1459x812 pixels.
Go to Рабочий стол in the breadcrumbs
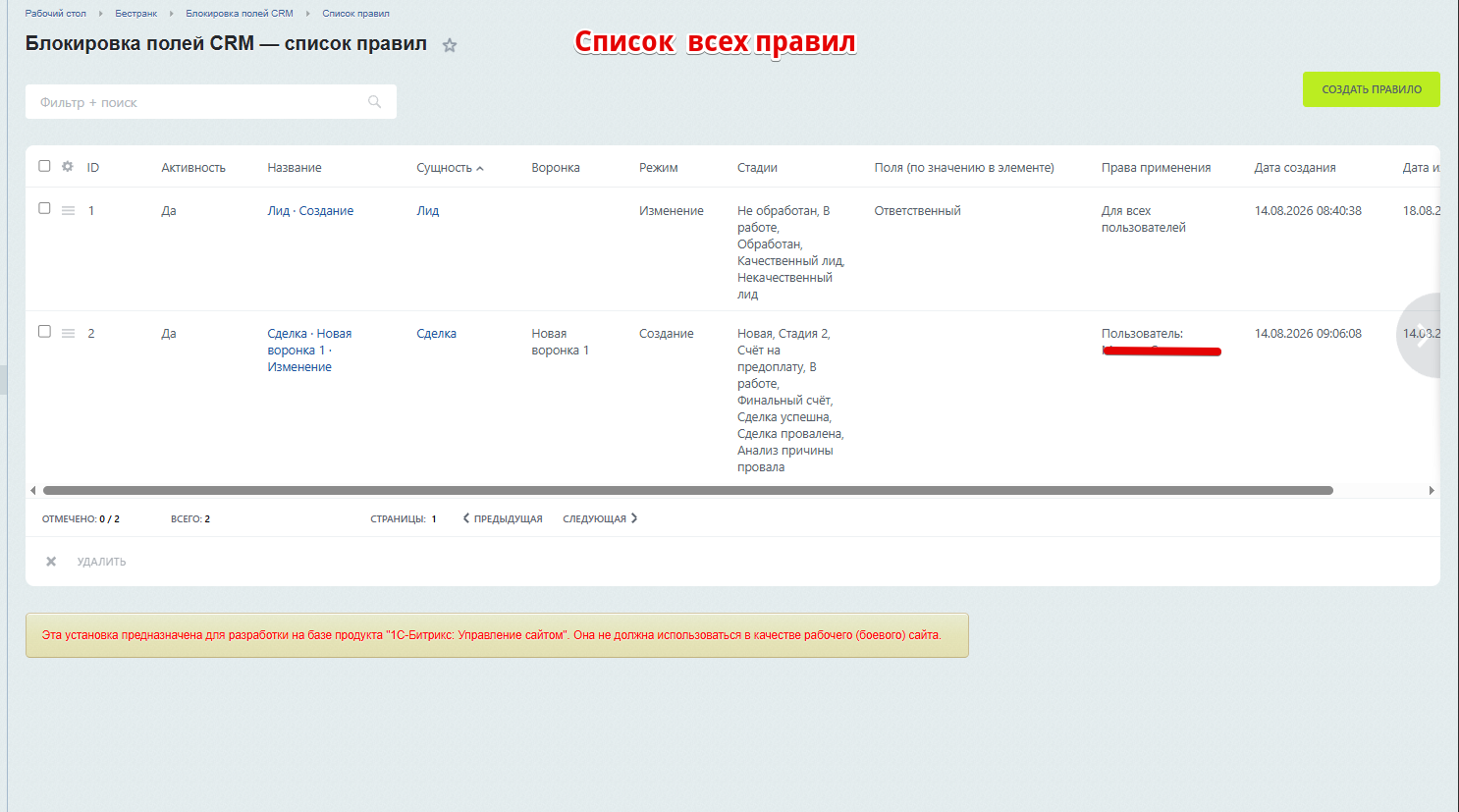coord(56,14)
